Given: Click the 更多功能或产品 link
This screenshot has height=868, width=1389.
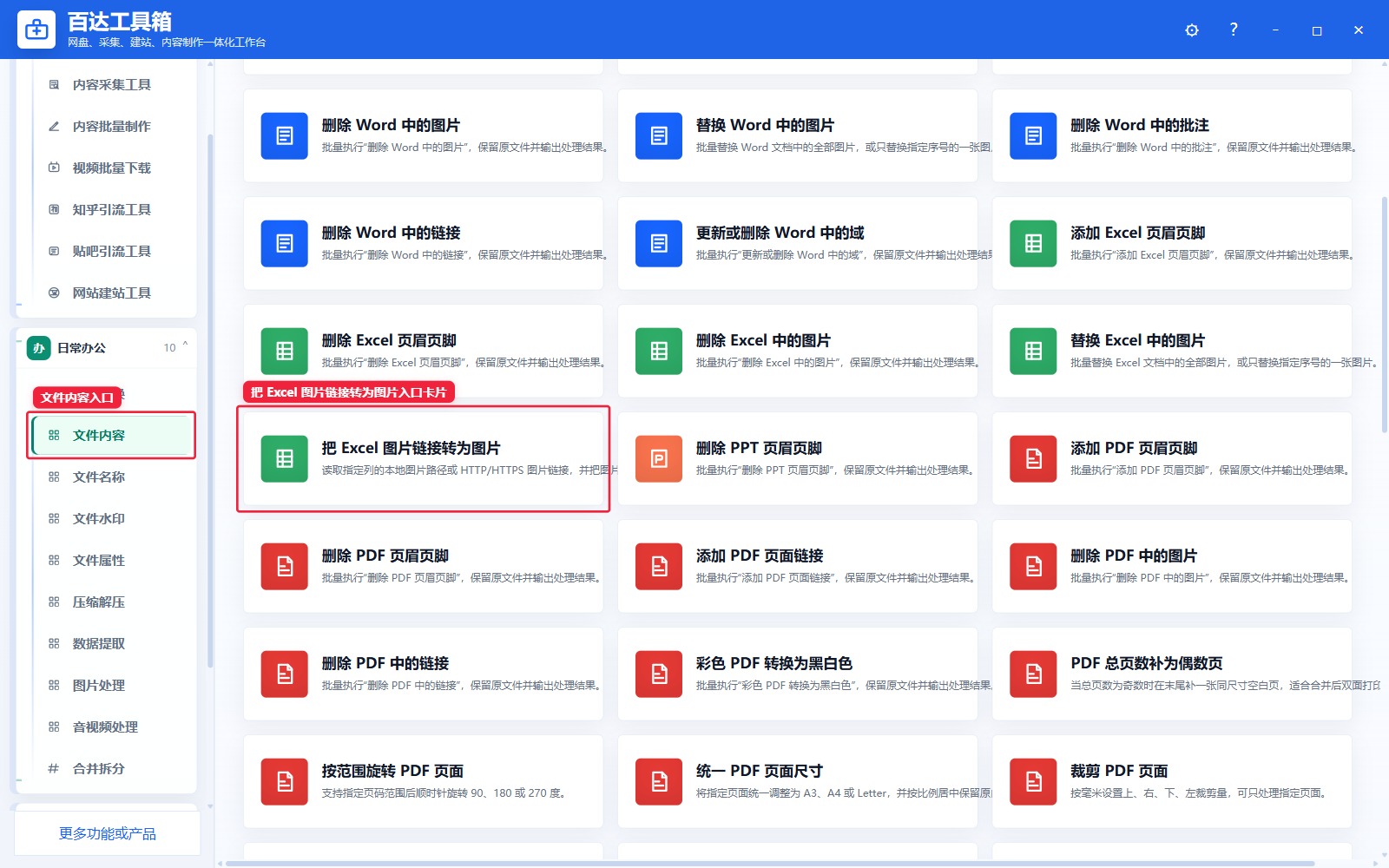Looking at the screenshot, I should 108,833.
